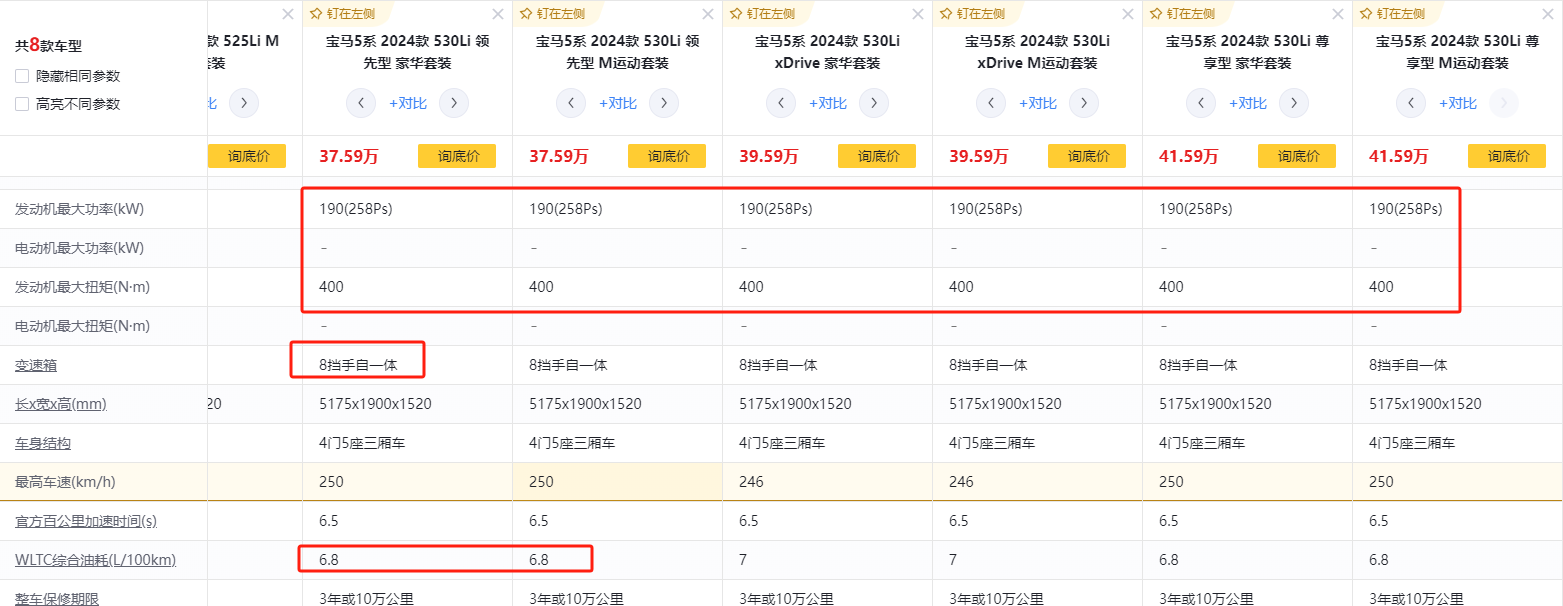
Task: Remove the 530Li 尊享型 豪华套装 column
Action: (1338, 14)
